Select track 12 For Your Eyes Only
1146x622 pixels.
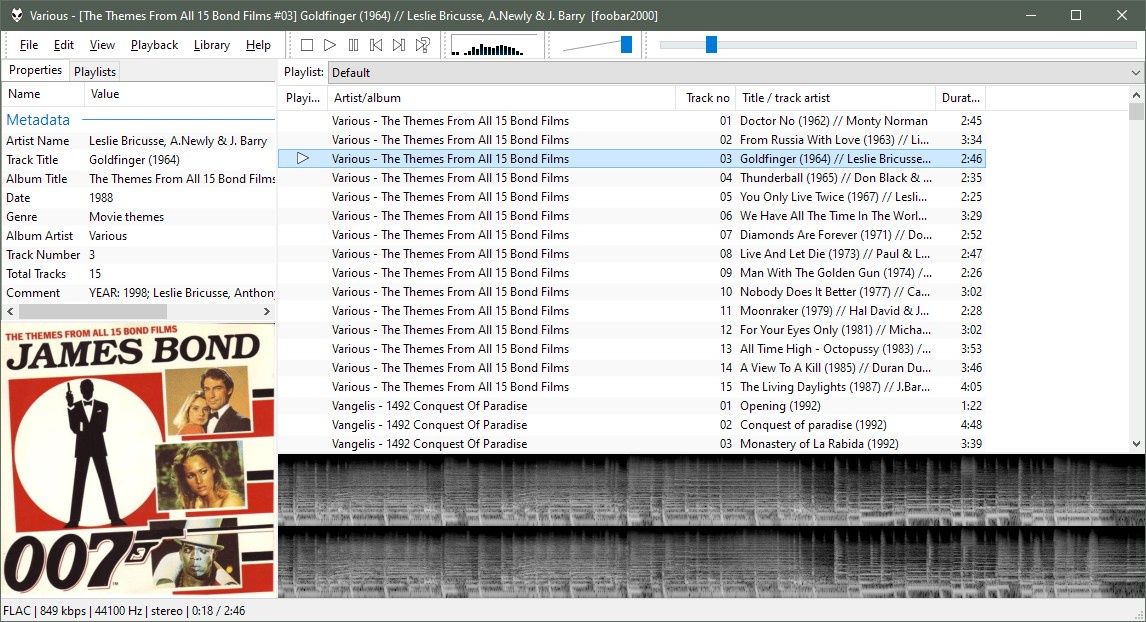631,330
